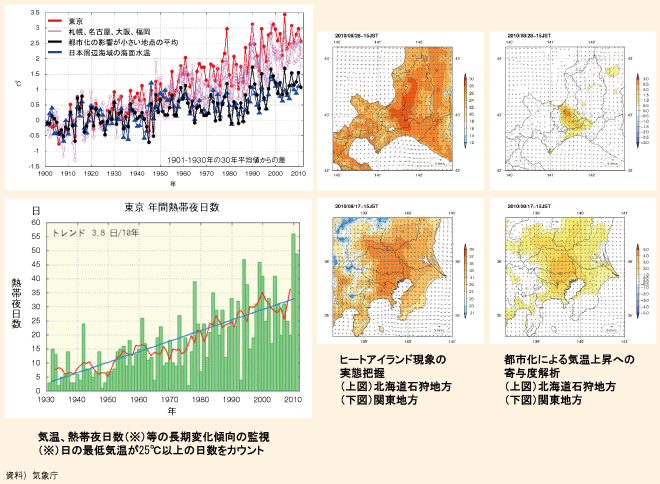Click the red 東京 legend entry
The width and height of the screenshot is (660, 484).
pyautogui.click(x=65, y=21)
